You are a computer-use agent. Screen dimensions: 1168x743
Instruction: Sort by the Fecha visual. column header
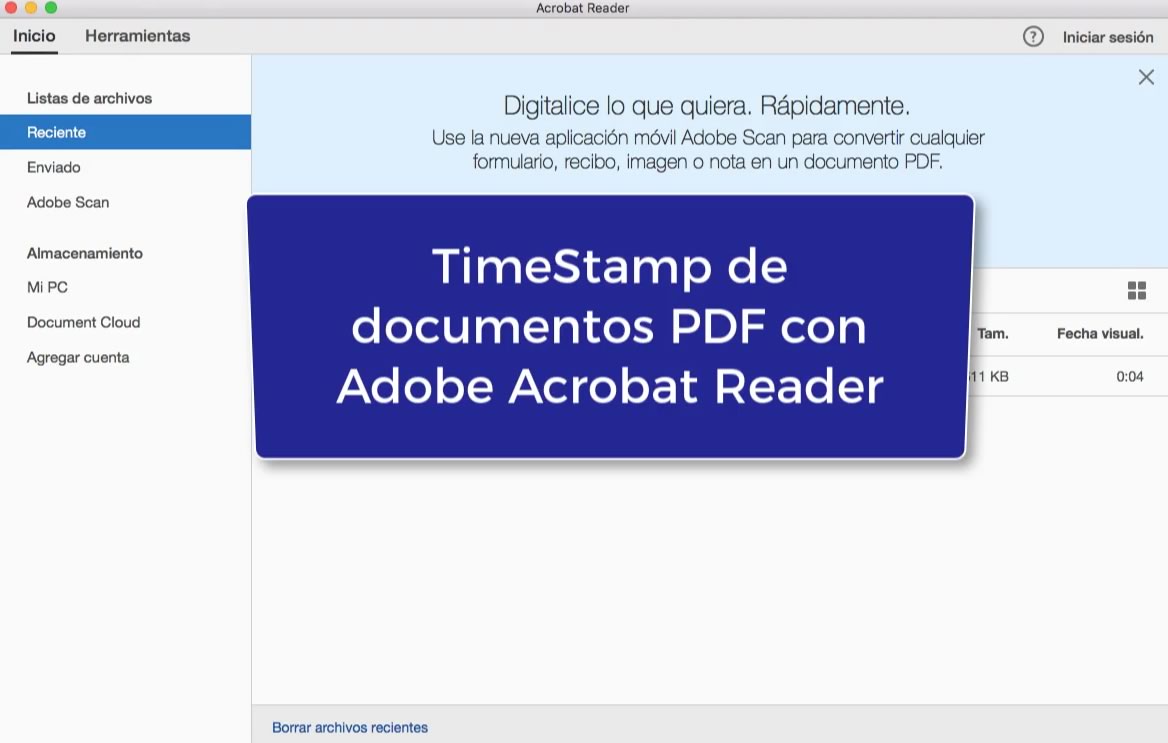[1099, 334]
